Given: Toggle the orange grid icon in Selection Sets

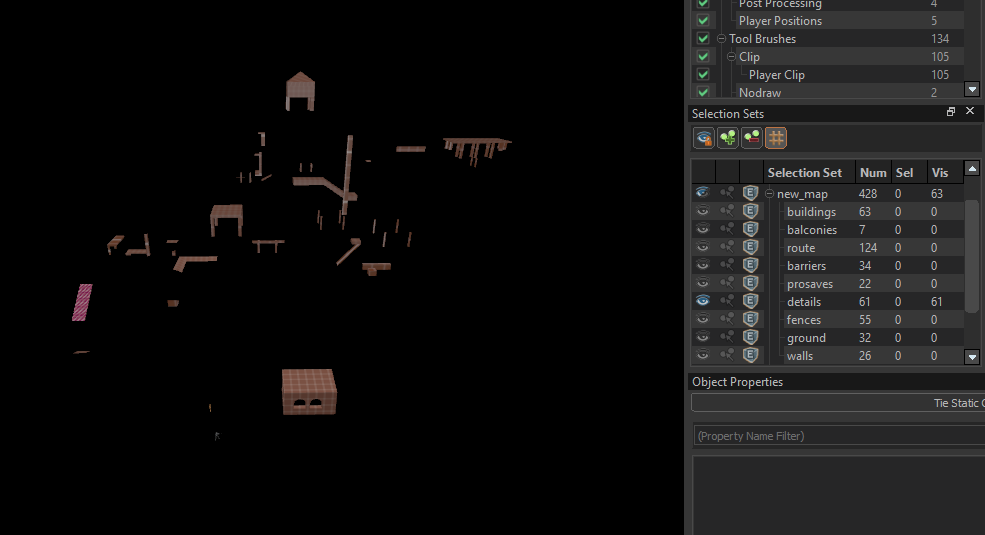Looking at the screenshot, I should tap(776, 138).
